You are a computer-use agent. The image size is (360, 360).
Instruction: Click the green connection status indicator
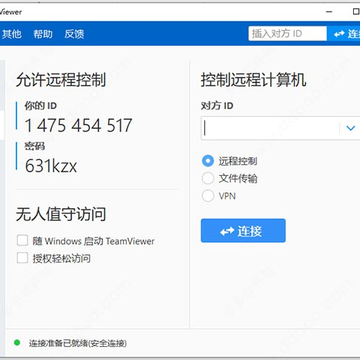coord(17,342)
